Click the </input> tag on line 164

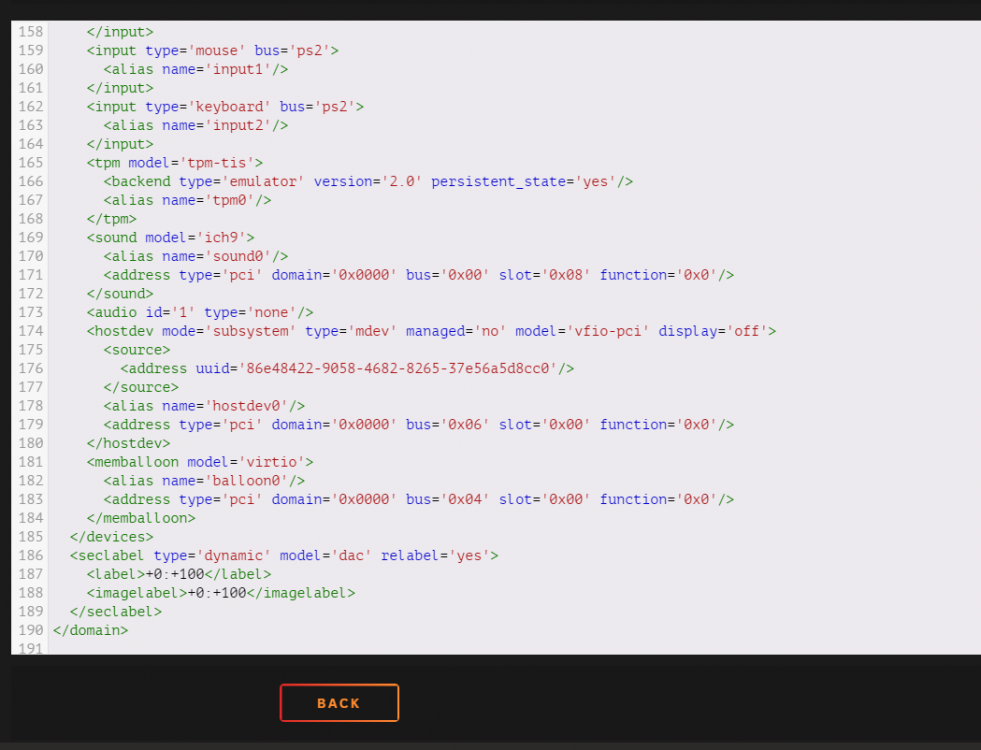tap(120, 144)
